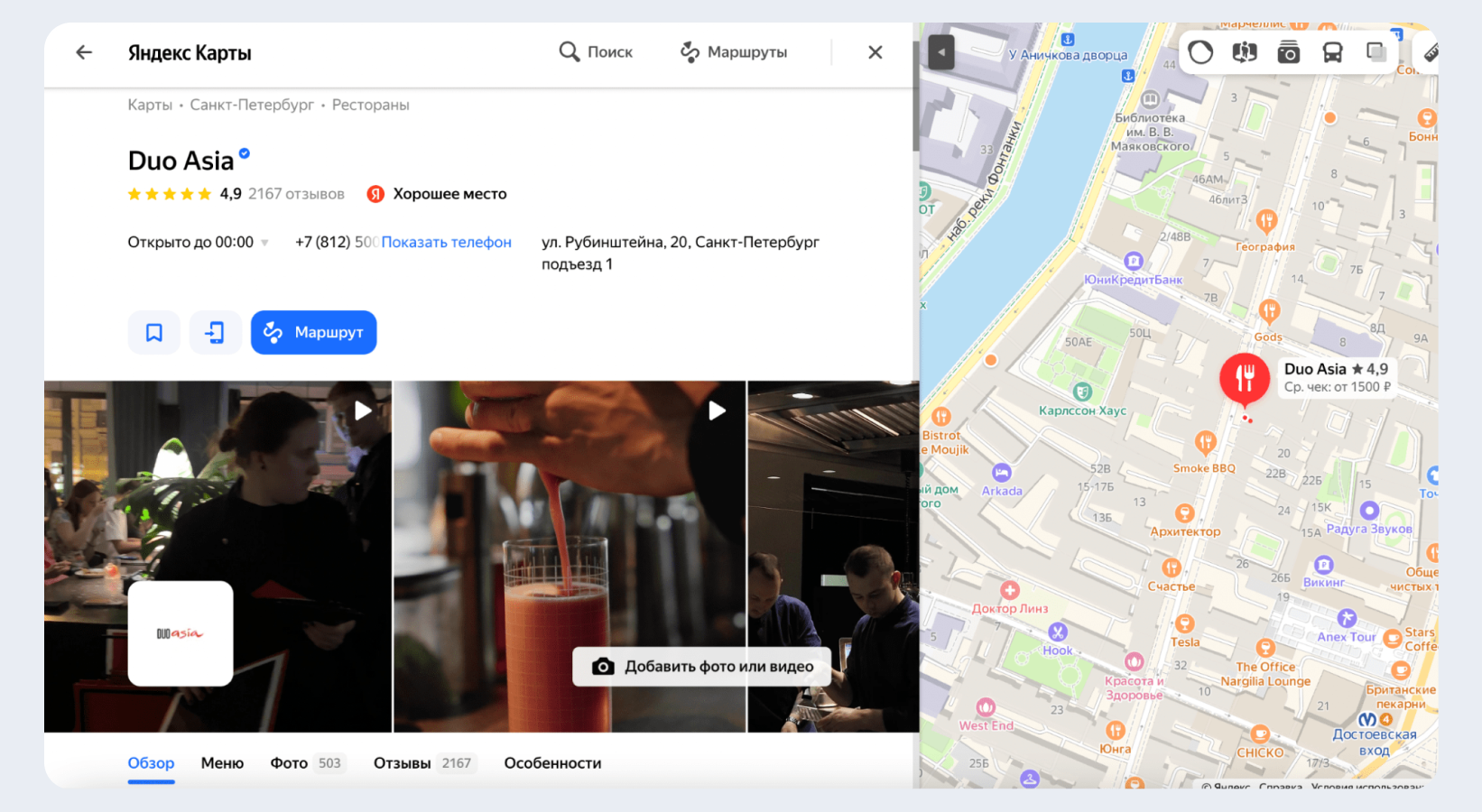The height and width of the screenshot is (812, 1482).
Task: Select the ruler measurement tool on map
Action: [x=1430, y=52]
